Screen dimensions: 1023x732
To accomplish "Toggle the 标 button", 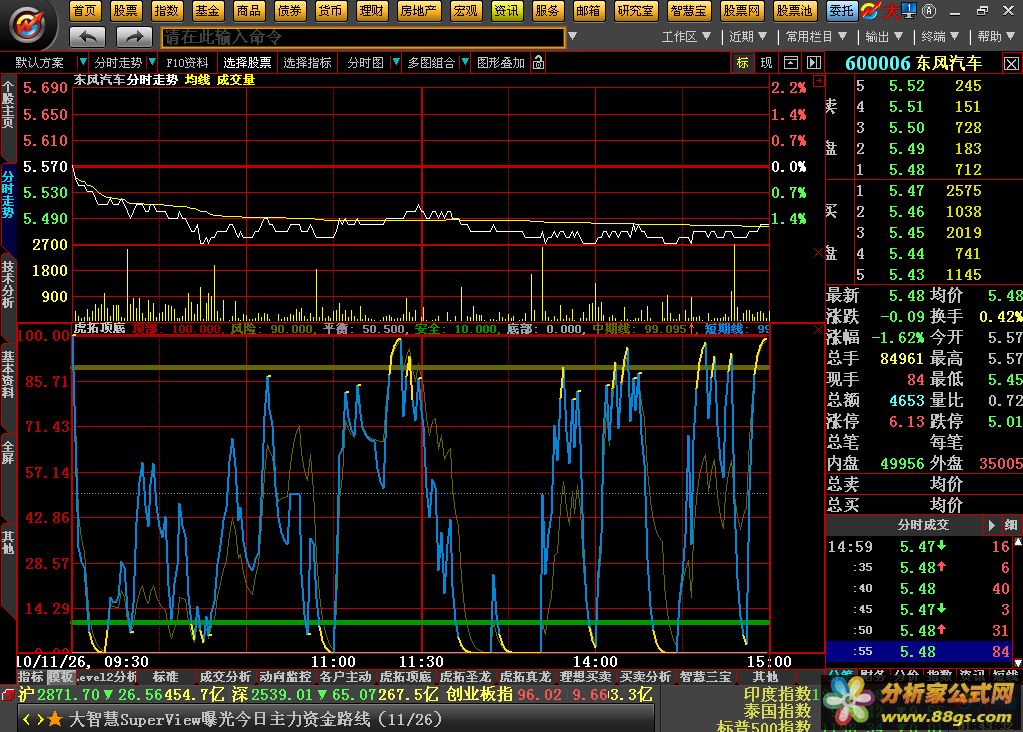I will (x=742, y=63).
